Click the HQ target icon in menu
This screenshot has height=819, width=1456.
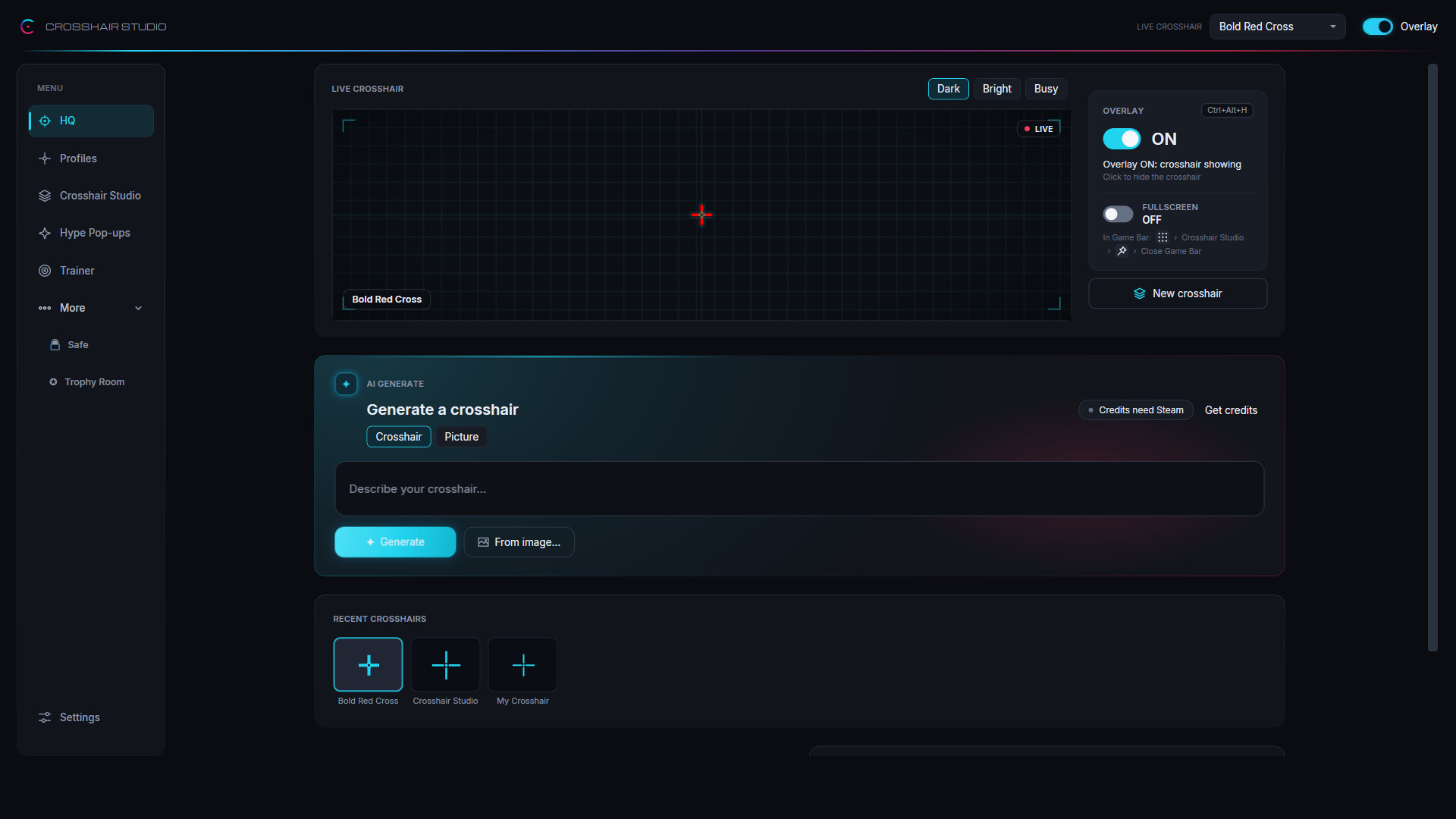click(x=45, y=121)
